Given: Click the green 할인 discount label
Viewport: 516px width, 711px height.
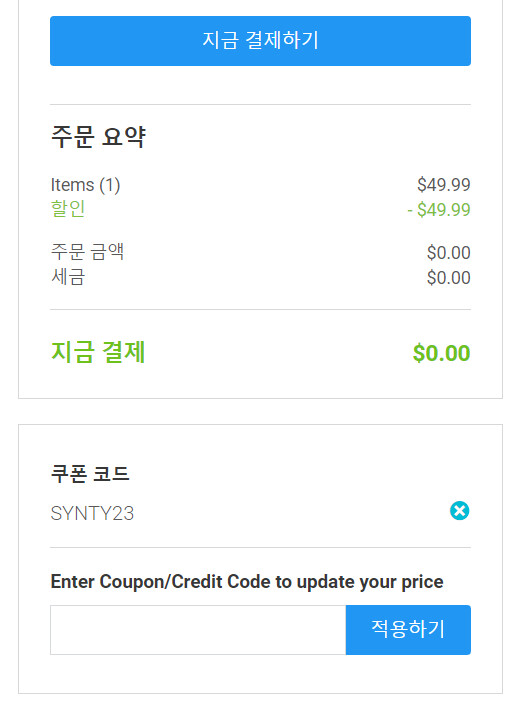Looking at the screenshot, I should [68, 209].
